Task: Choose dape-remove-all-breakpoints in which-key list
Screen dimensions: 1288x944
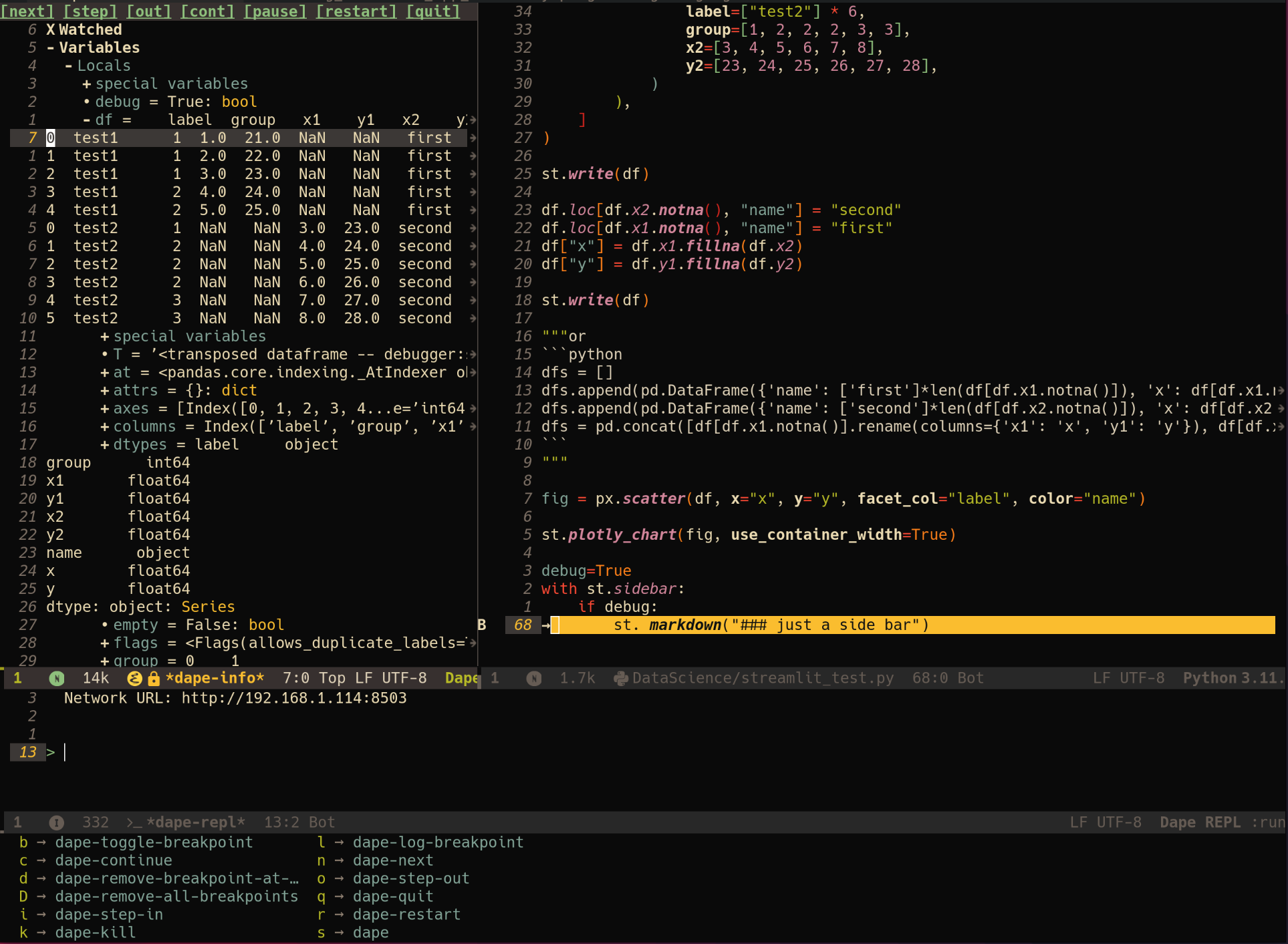Action: (x=176, y=897)
